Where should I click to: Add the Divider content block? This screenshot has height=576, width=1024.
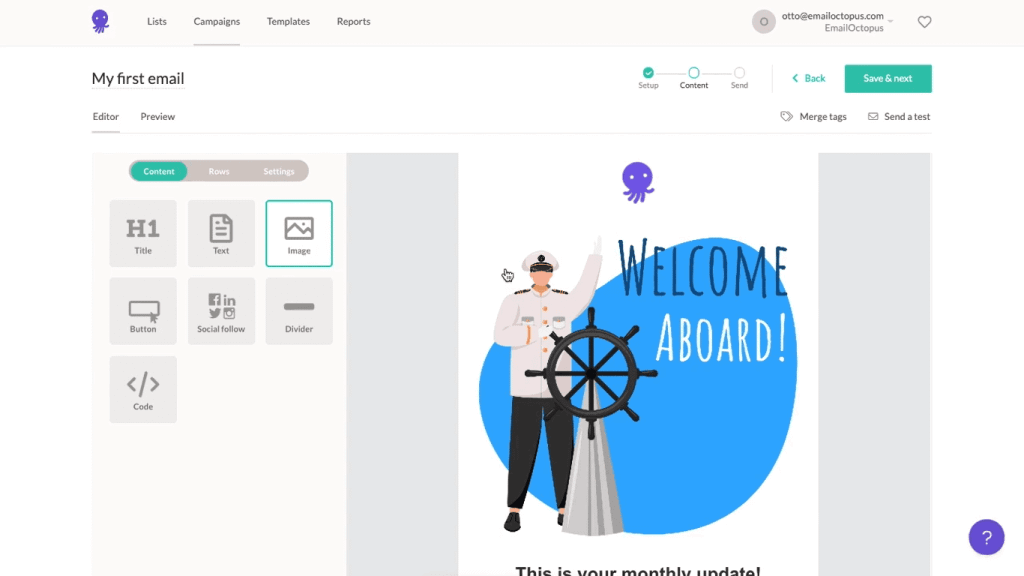[x=299, y=311]
